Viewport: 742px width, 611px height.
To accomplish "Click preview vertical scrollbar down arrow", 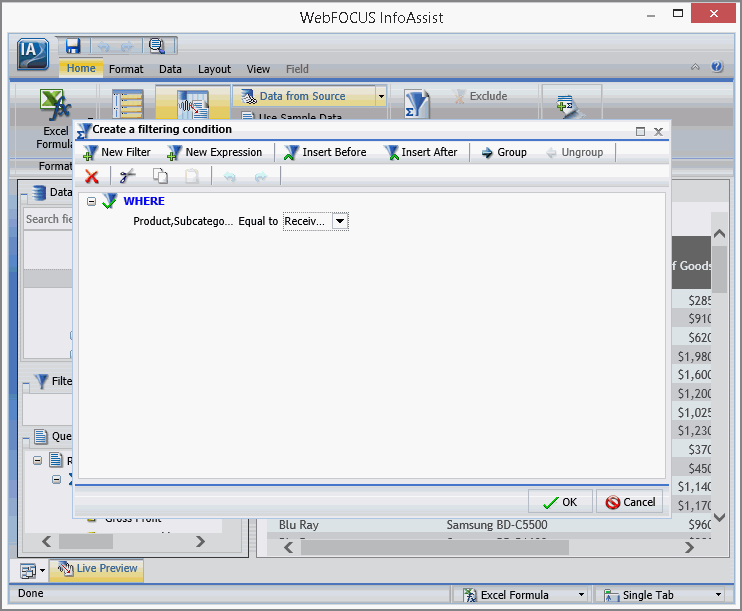I will pos(719,517).
